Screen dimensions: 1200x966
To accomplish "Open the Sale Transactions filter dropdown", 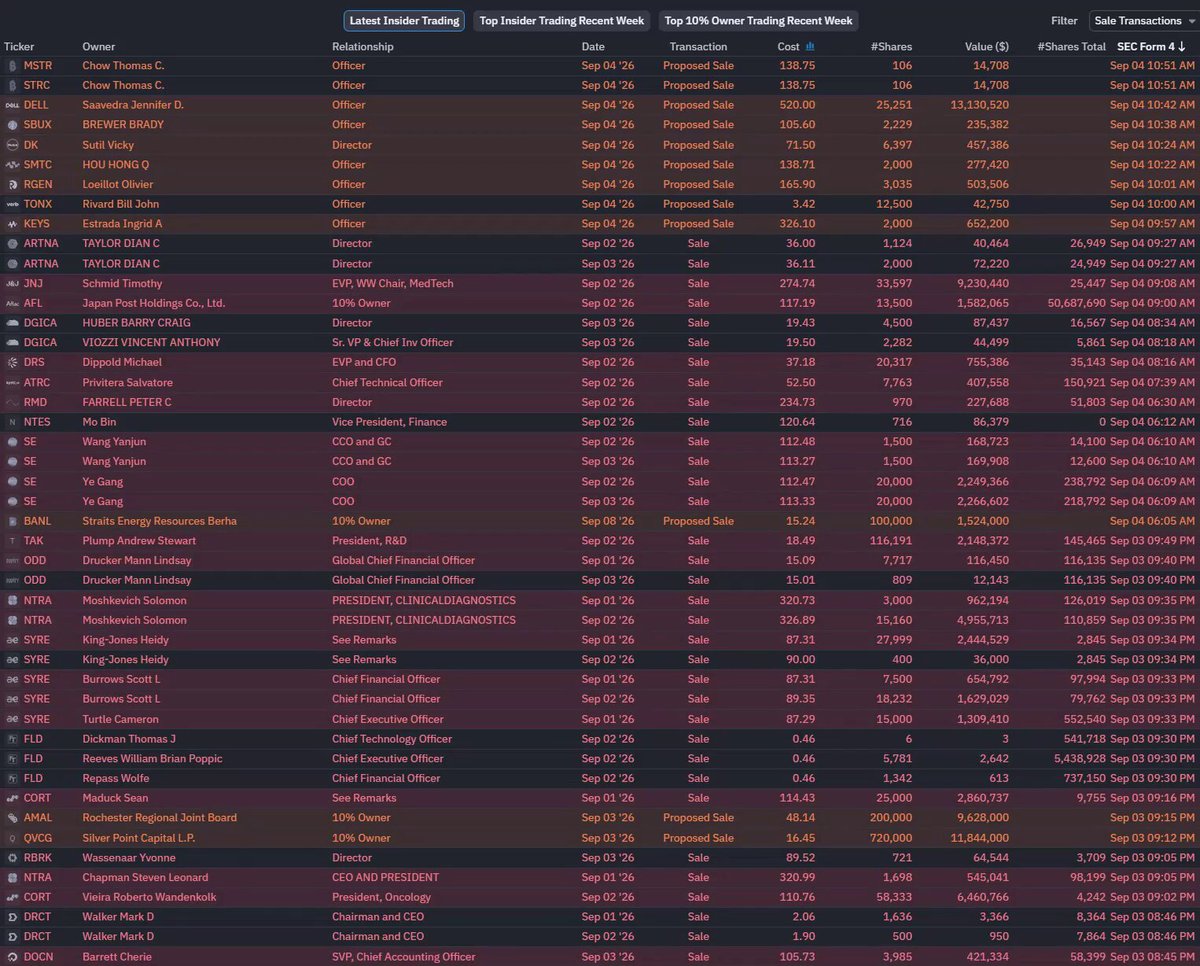I will pyautogui.click(x=1143, y=21).
